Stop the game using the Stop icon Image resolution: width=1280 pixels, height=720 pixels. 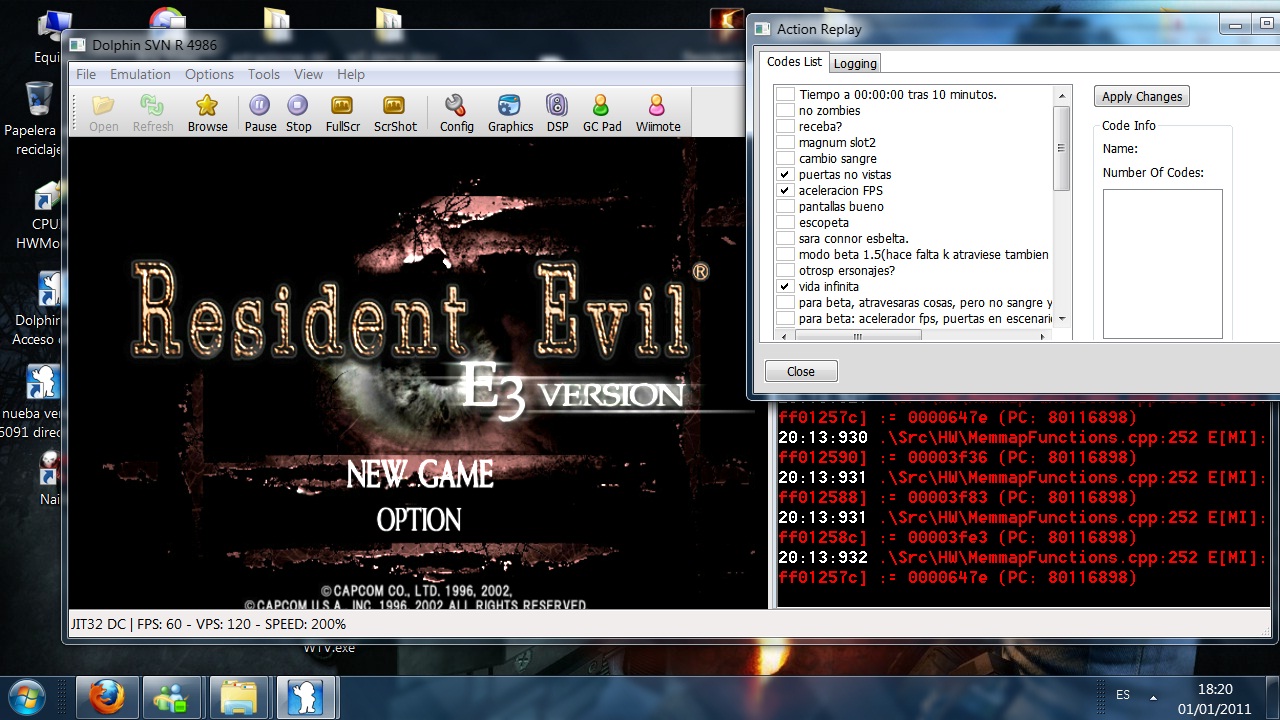[298, 112]
